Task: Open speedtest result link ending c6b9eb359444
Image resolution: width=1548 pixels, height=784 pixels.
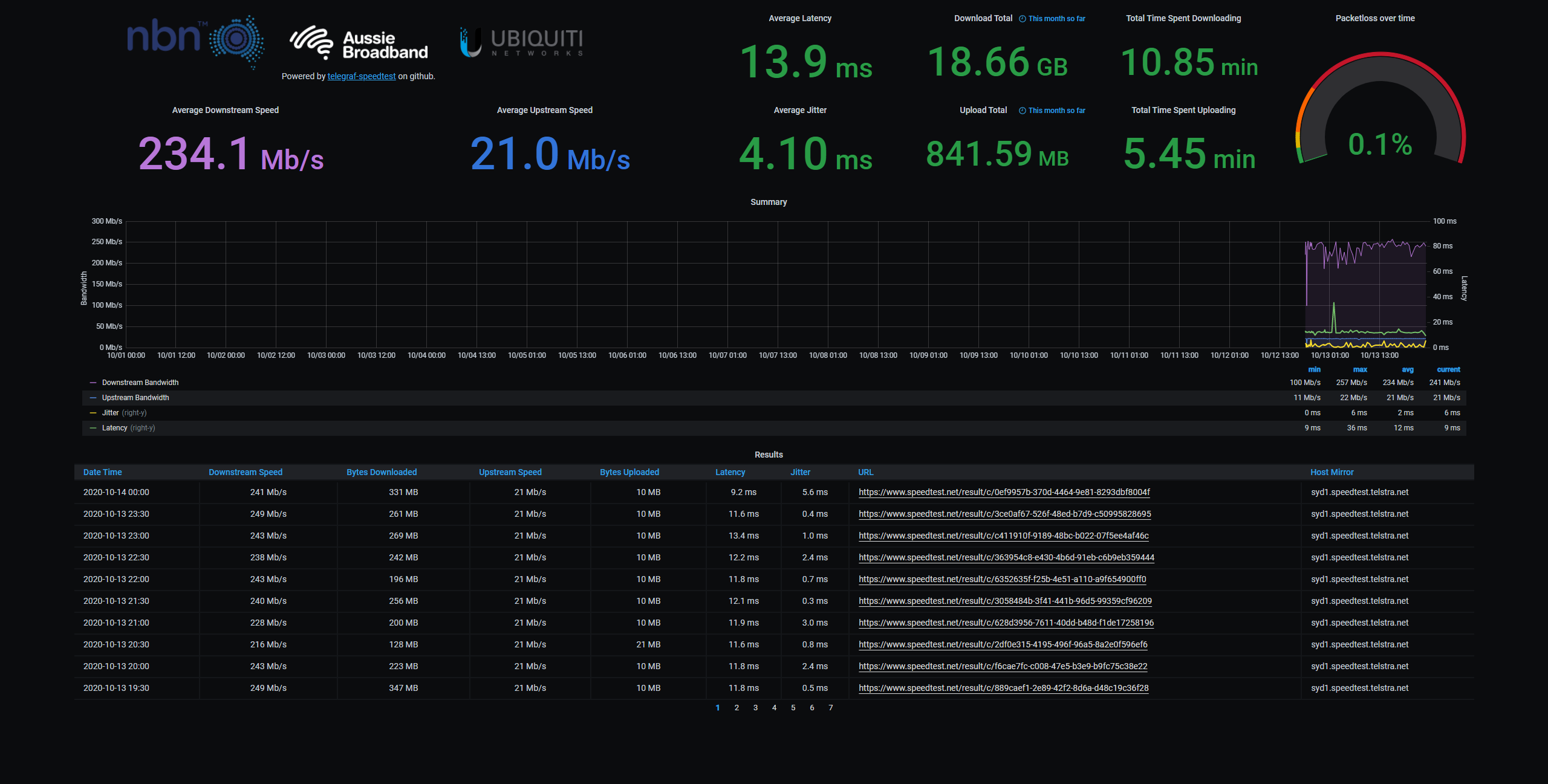Action: (1007, 557)
